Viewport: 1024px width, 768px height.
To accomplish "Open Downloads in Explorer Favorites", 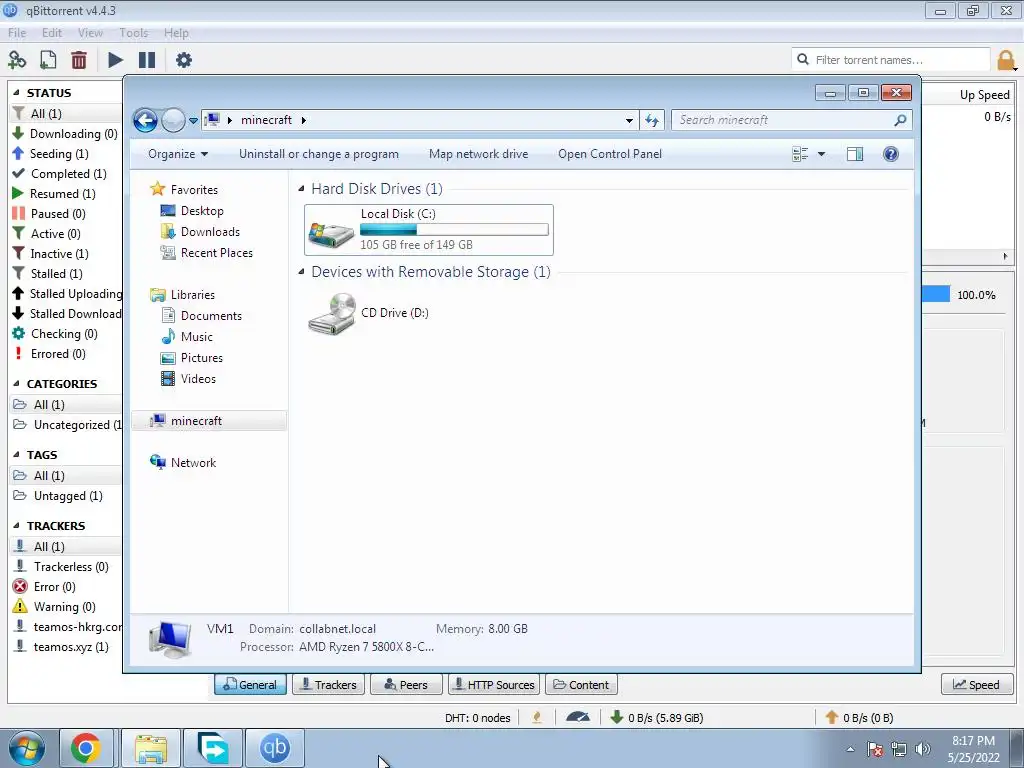I will [200, 232].
